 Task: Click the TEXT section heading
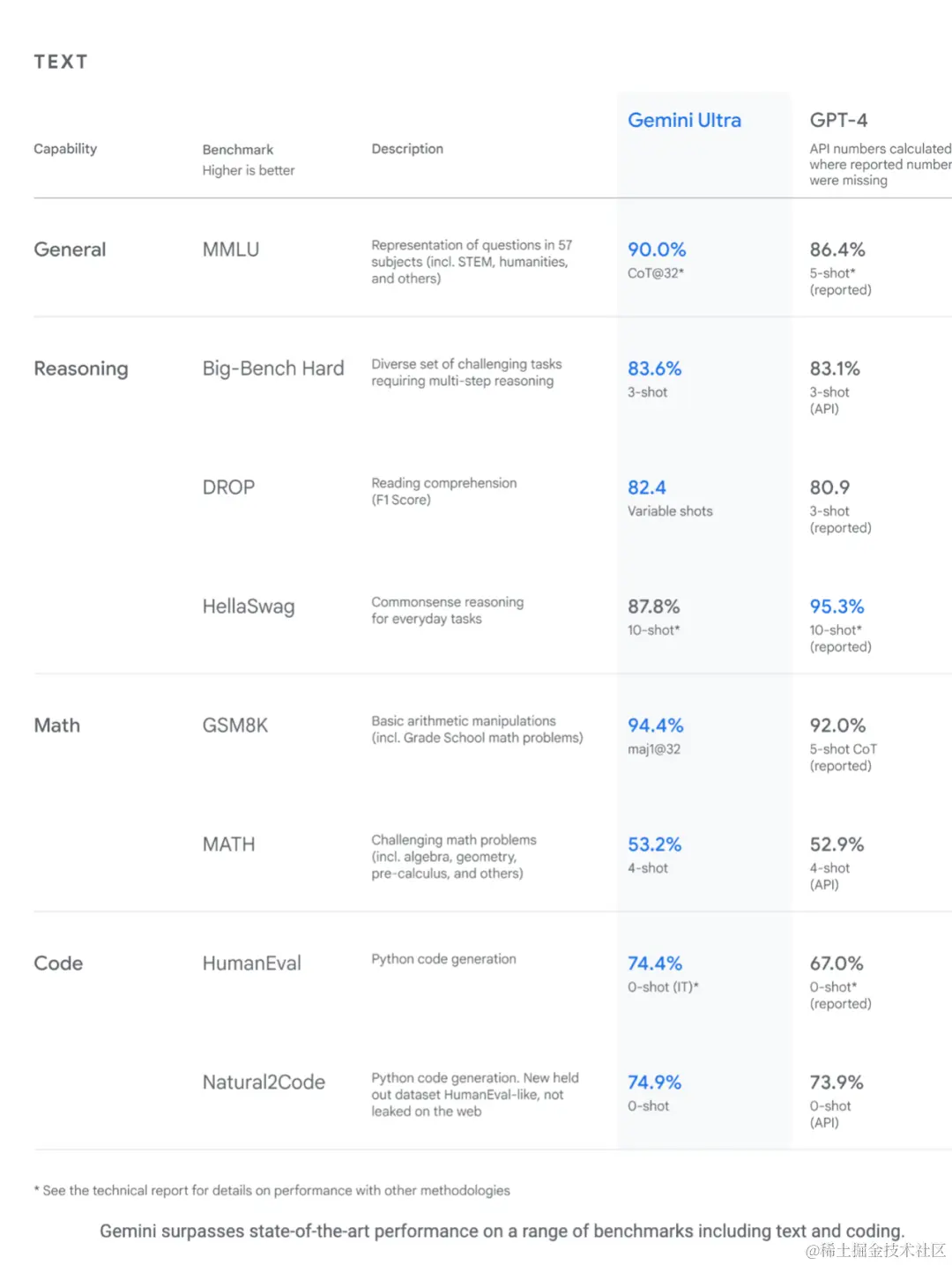point(61,62)
